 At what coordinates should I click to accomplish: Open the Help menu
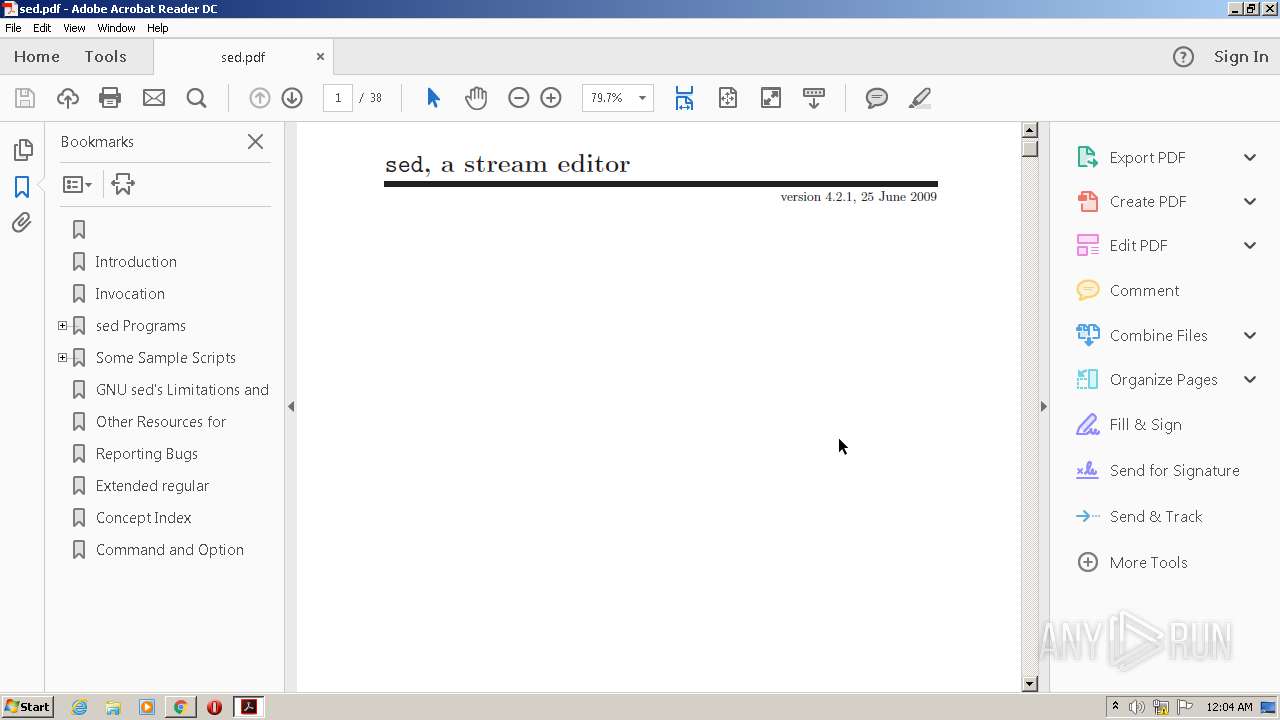click(x=158, y=28)
